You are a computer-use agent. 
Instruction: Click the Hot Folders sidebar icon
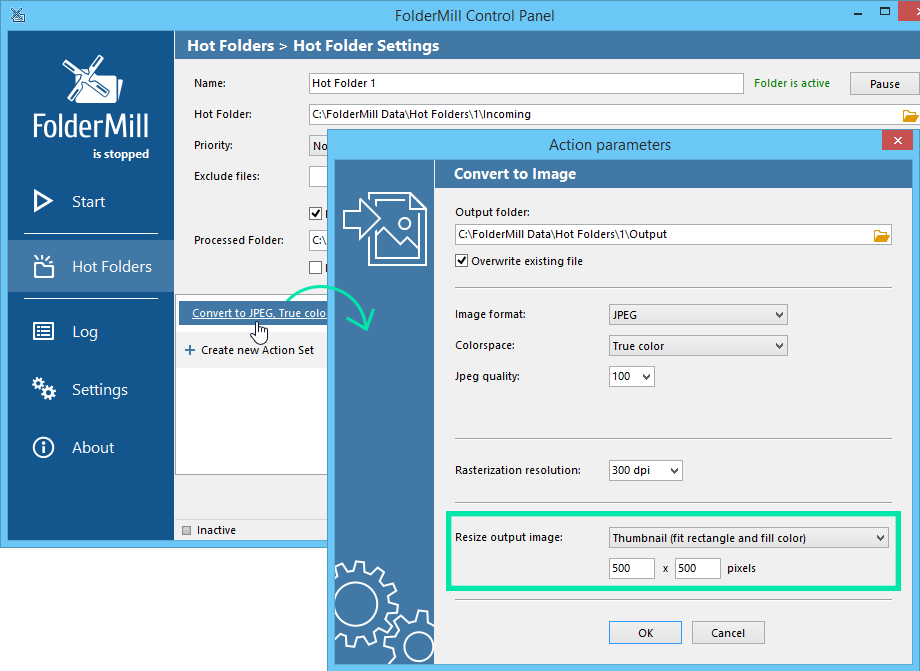coord(43,266)
